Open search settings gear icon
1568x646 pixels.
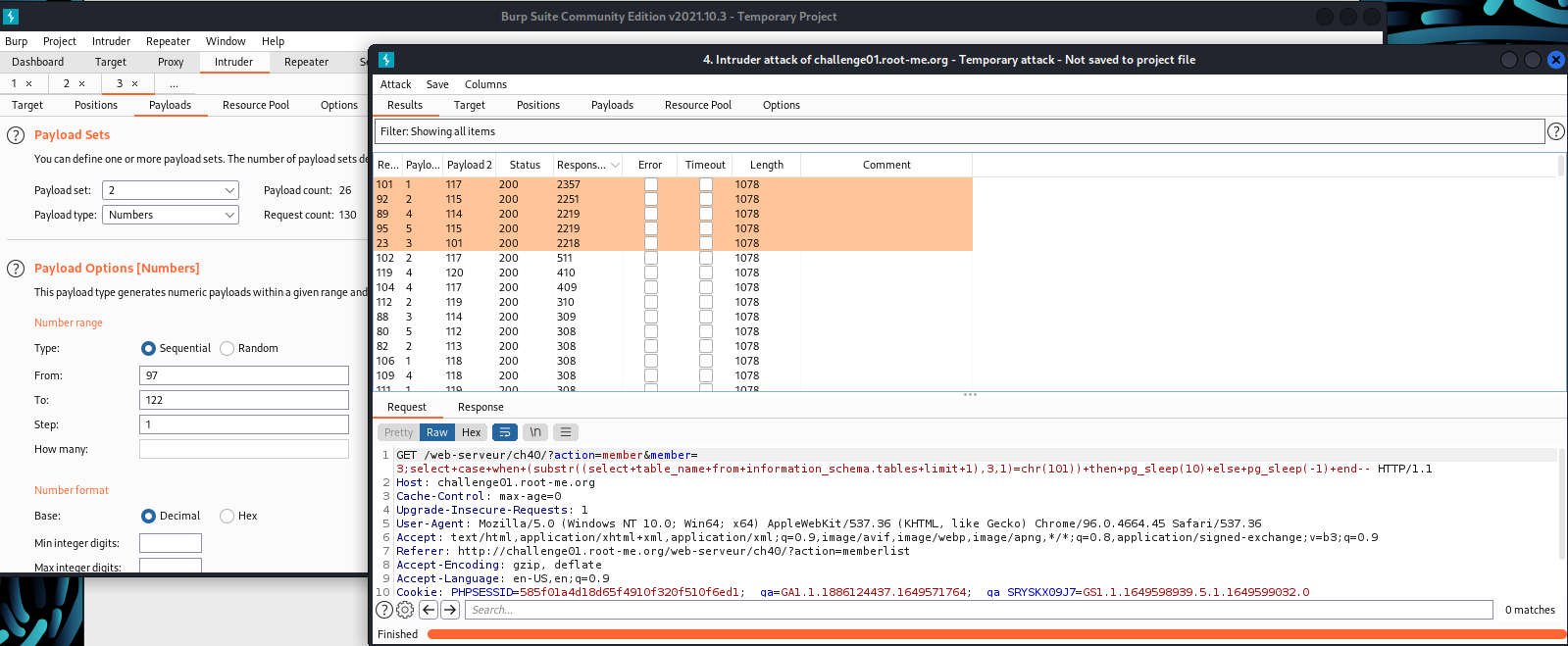pos(405,610)
